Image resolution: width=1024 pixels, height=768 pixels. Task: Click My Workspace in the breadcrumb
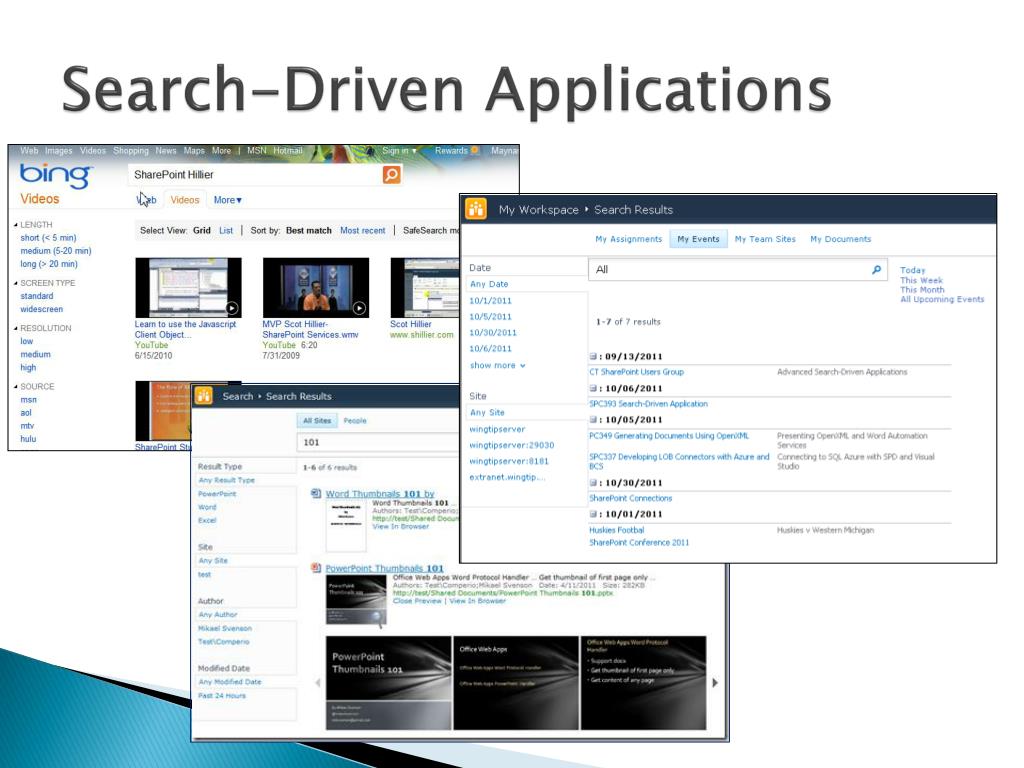539,210
